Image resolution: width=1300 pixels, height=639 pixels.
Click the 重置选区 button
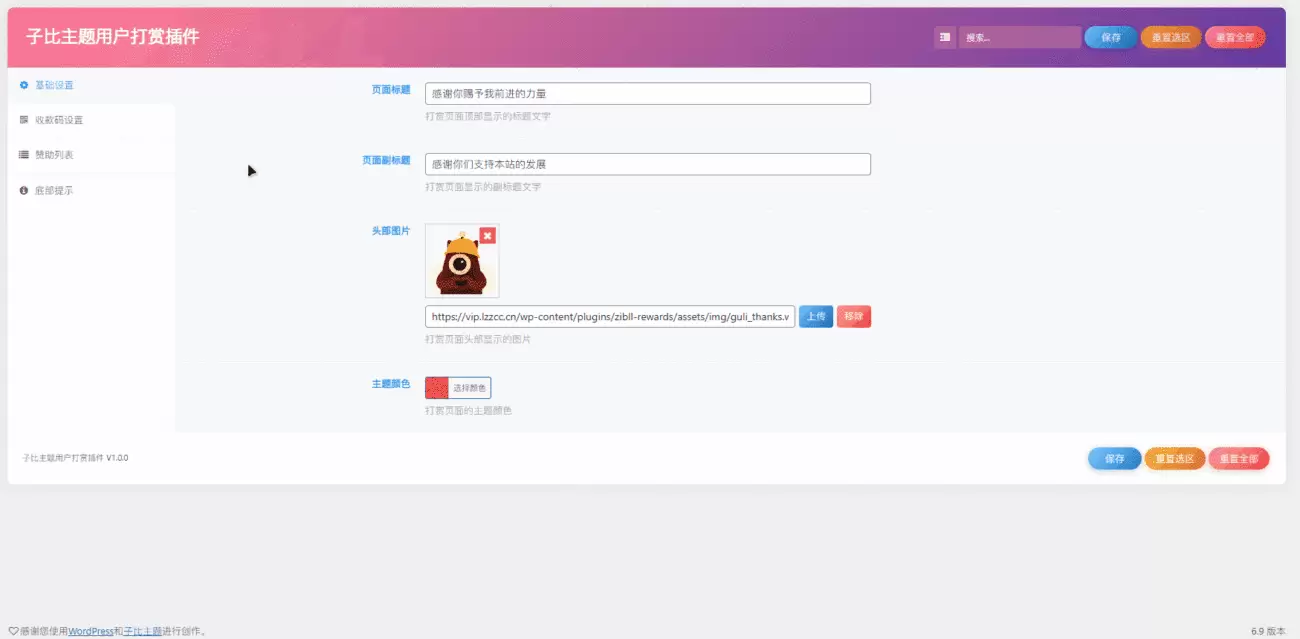click(1170, 37)
